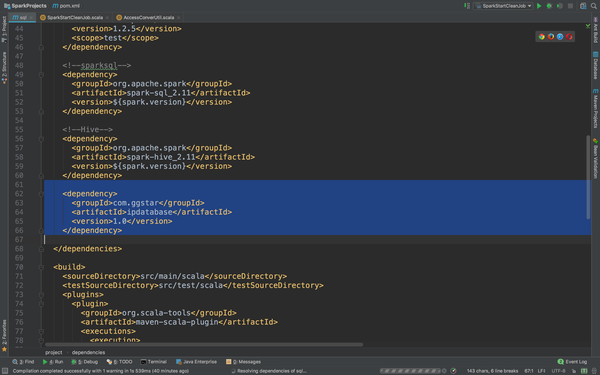The width and height of the screenshot is (600, 375).
Task: Click the resolving dependencies progress bar
Action: pos(410,371)
